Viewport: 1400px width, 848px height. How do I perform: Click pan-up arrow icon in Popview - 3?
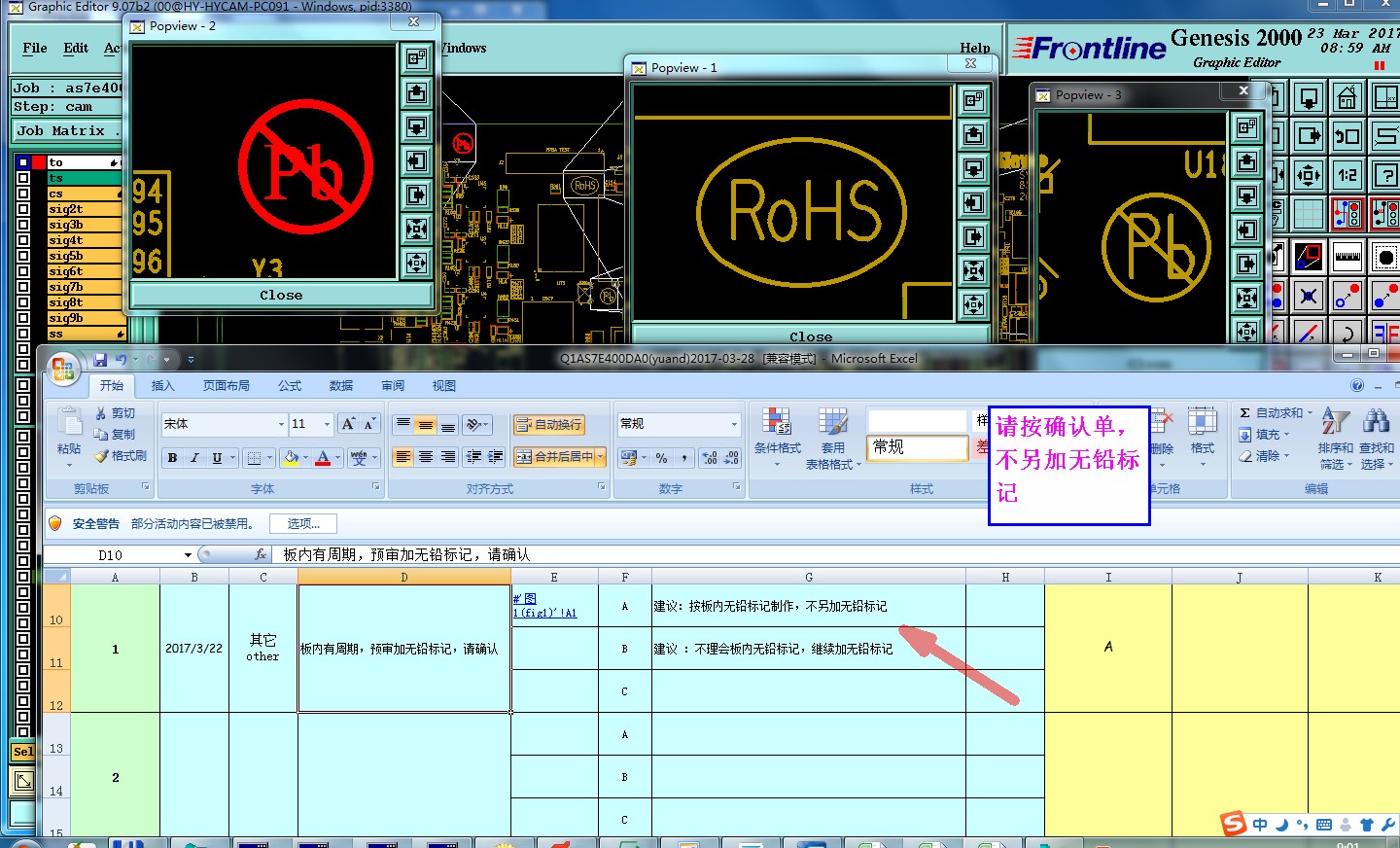pos(1247,161)
